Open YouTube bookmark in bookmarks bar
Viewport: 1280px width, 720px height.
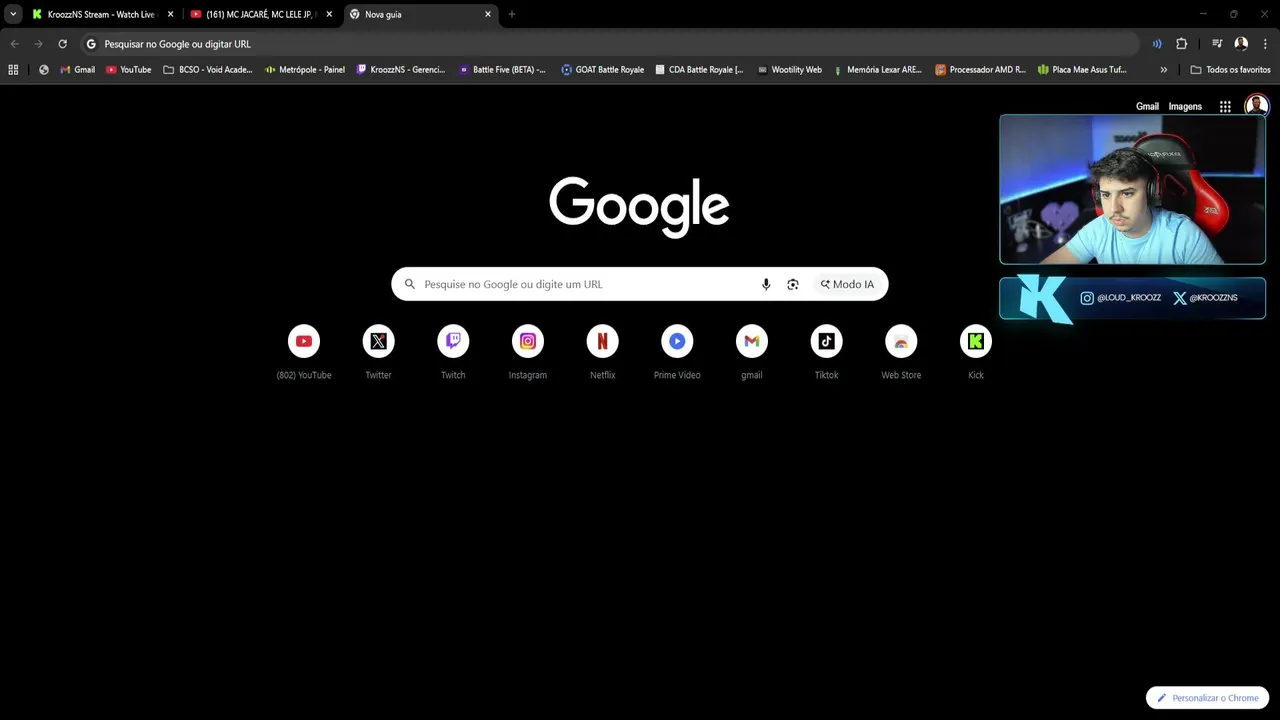[128, 70]
